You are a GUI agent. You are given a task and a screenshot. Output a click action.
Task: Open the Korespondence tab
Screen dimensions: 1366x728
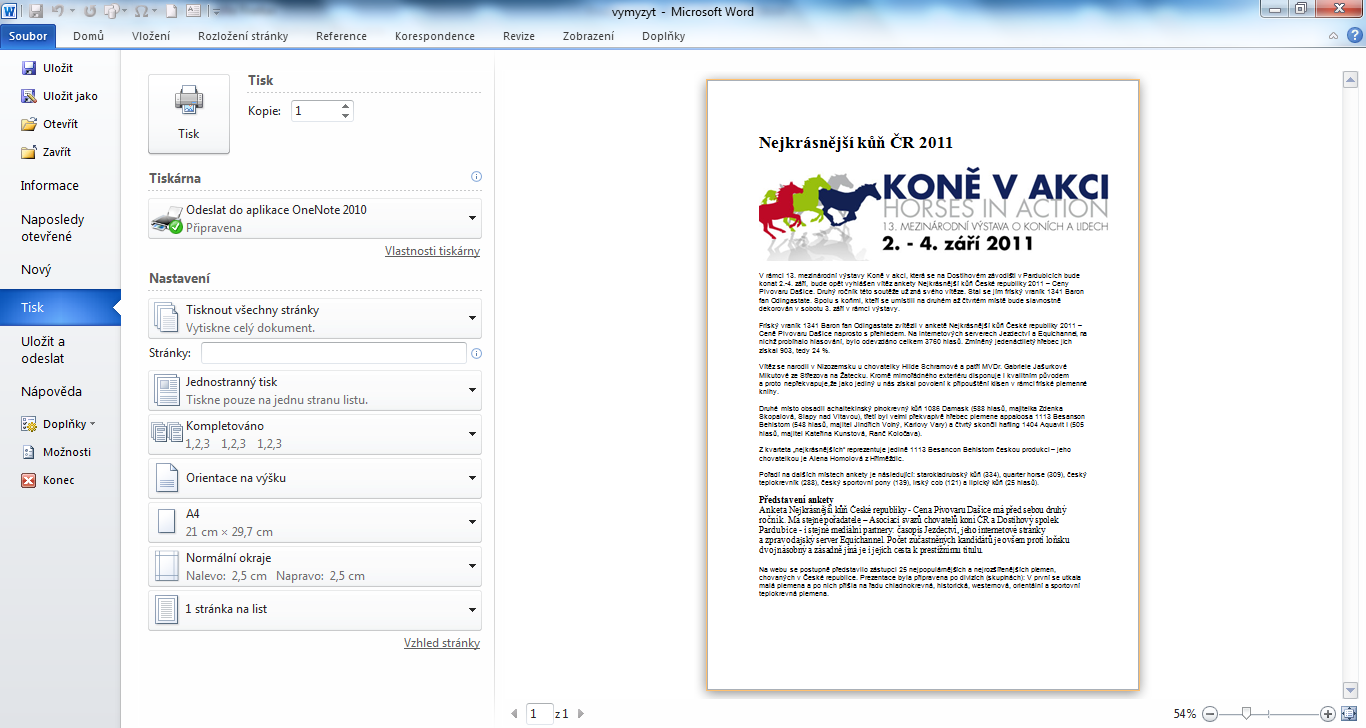coord(435,36)
